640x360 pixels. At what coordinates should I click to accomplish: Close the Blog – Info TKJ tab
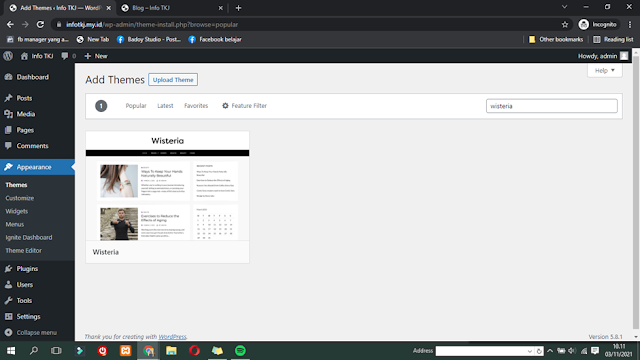220,8
